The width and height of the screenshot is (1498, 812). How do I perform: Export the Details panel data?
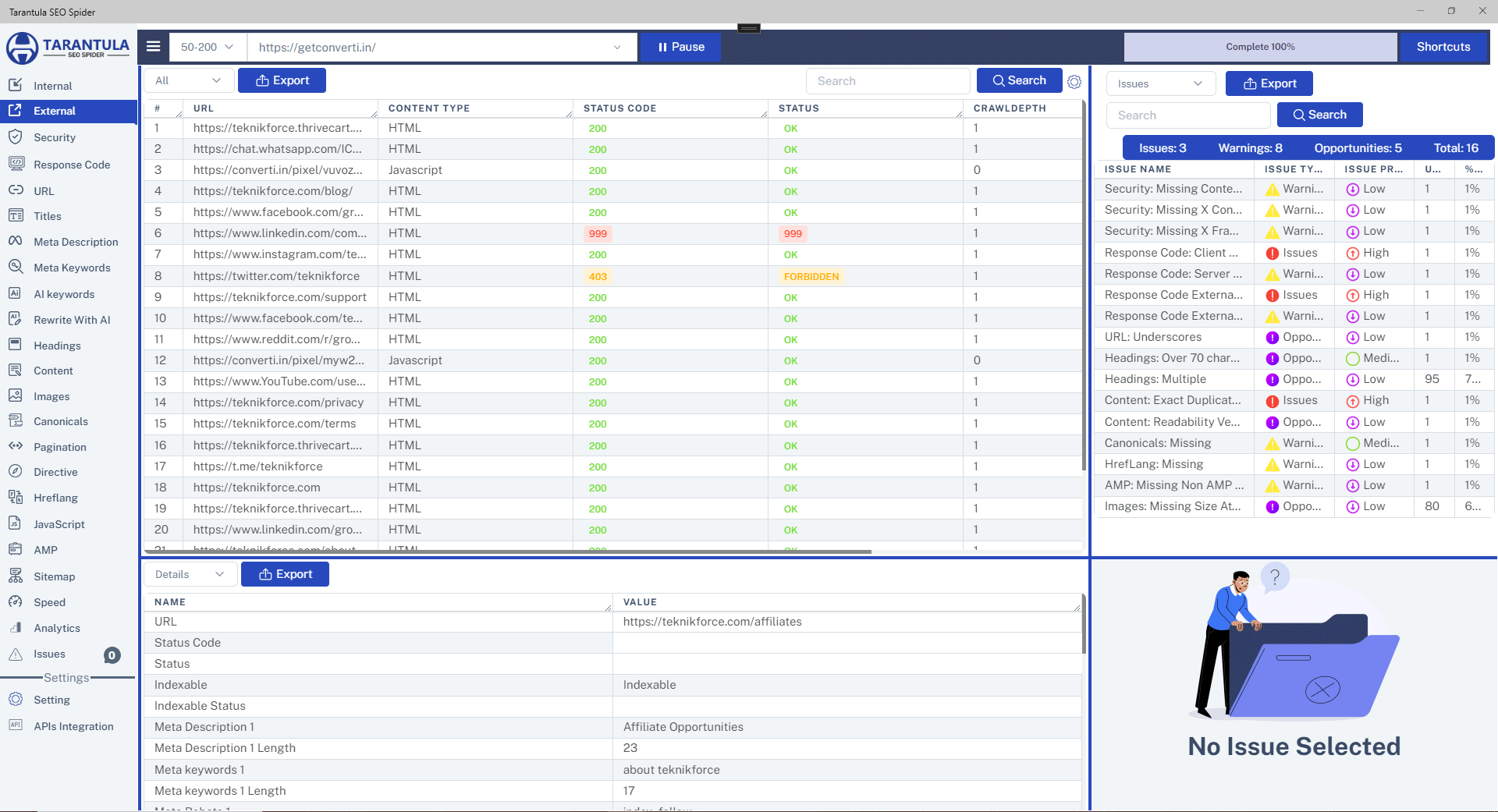[285, 574]
